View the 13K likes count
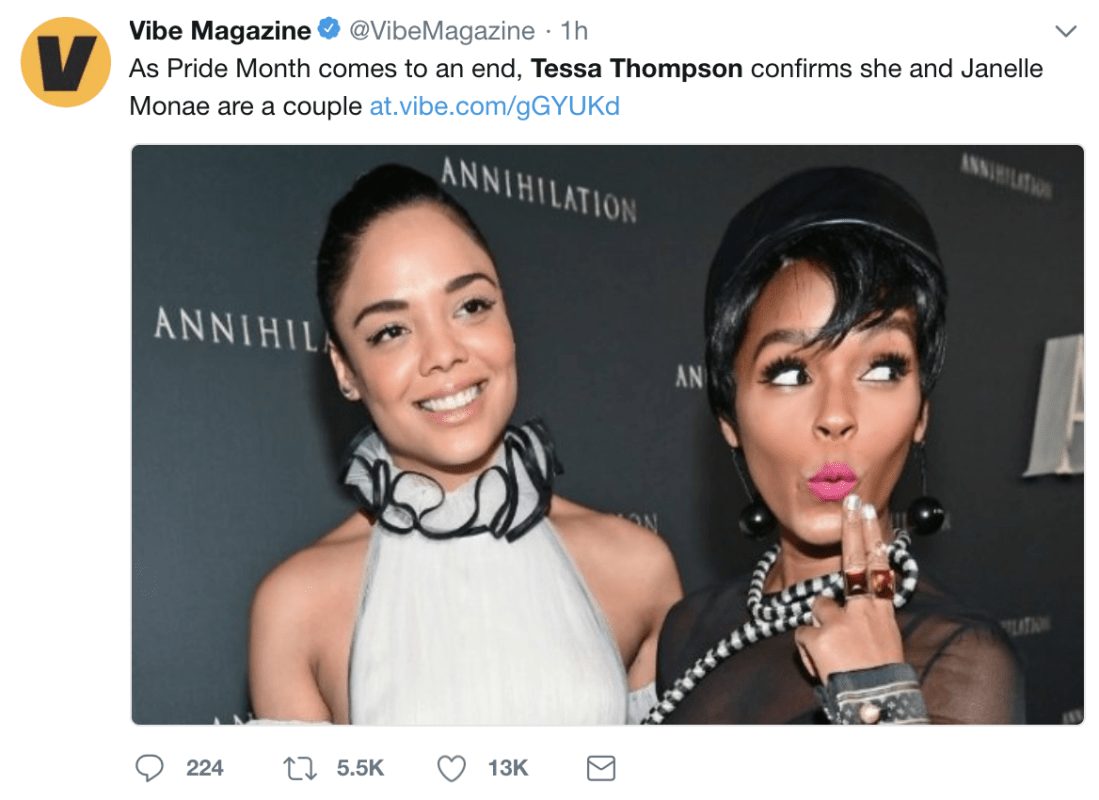 click(x=508, y=768)
